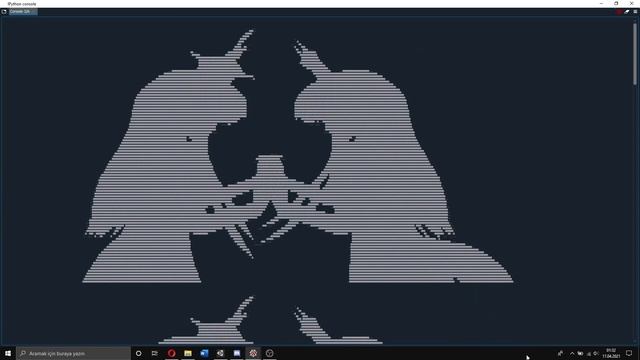Open the Windows Start menu
Screen dimensions: 640x360
point(8,353)
